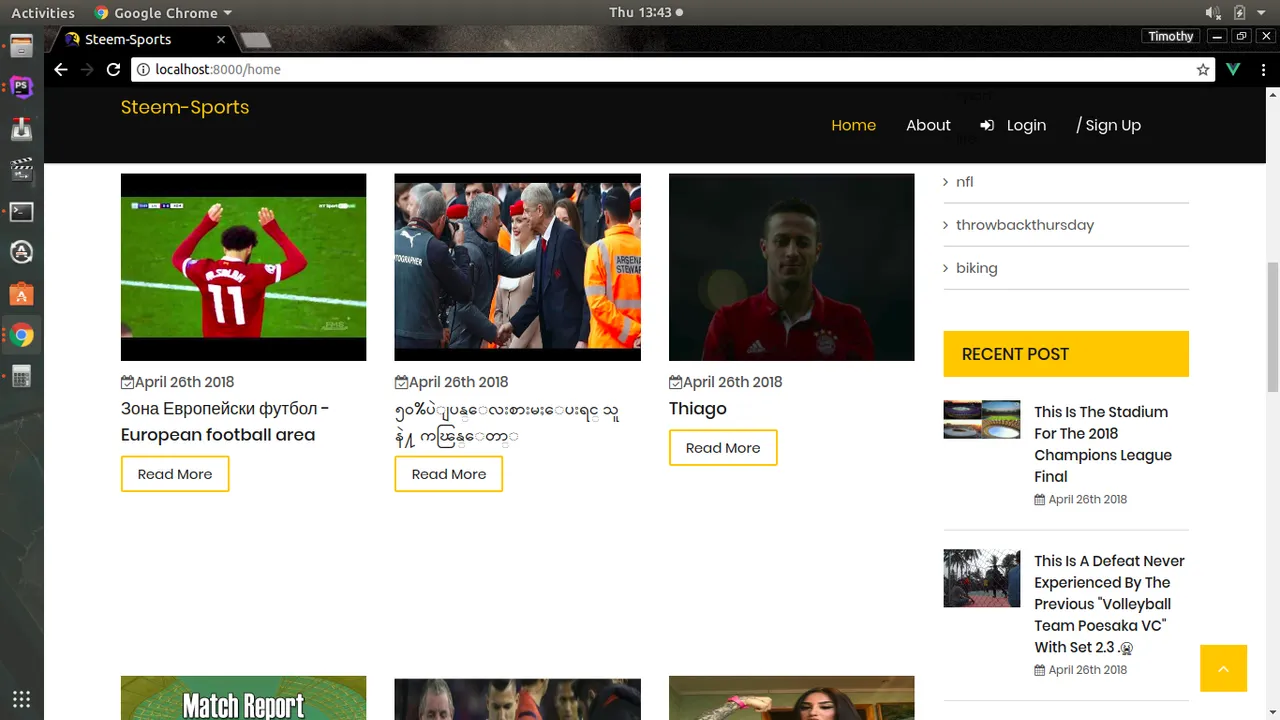The image size is (1280, 720).
Task: Show all applications grid
Action: tap(21, 699)
